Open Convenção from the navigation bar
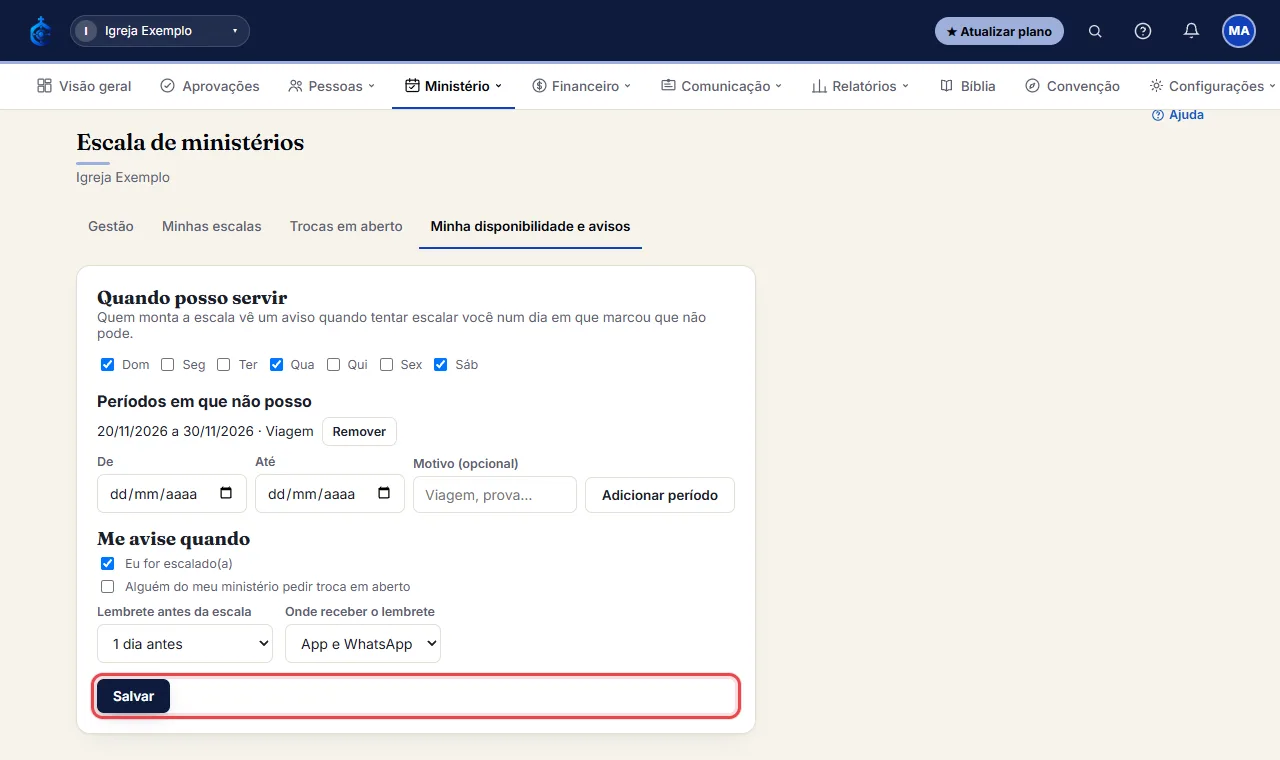 [1072, 86]
